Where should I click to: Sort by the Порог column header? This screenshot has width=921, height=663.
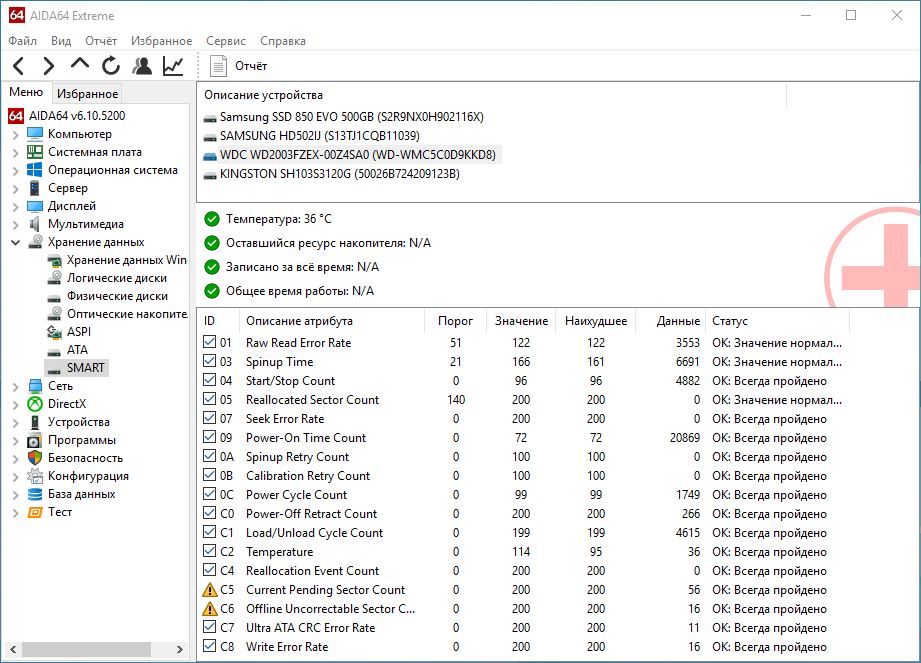pos(455,321)
